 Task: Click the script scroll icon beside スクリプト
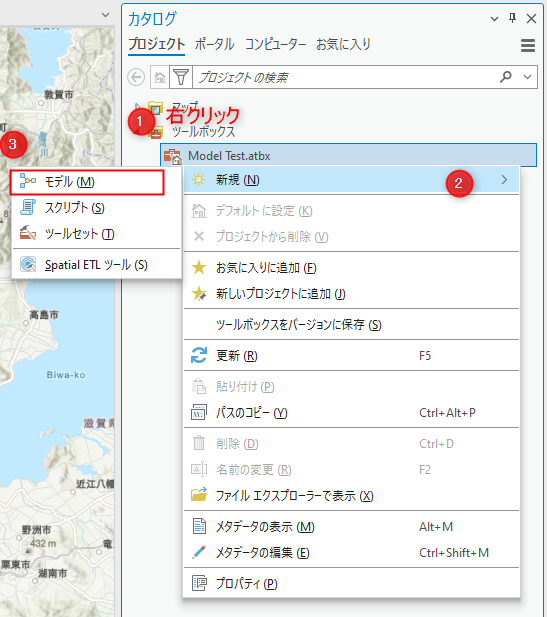coord(28,207)
